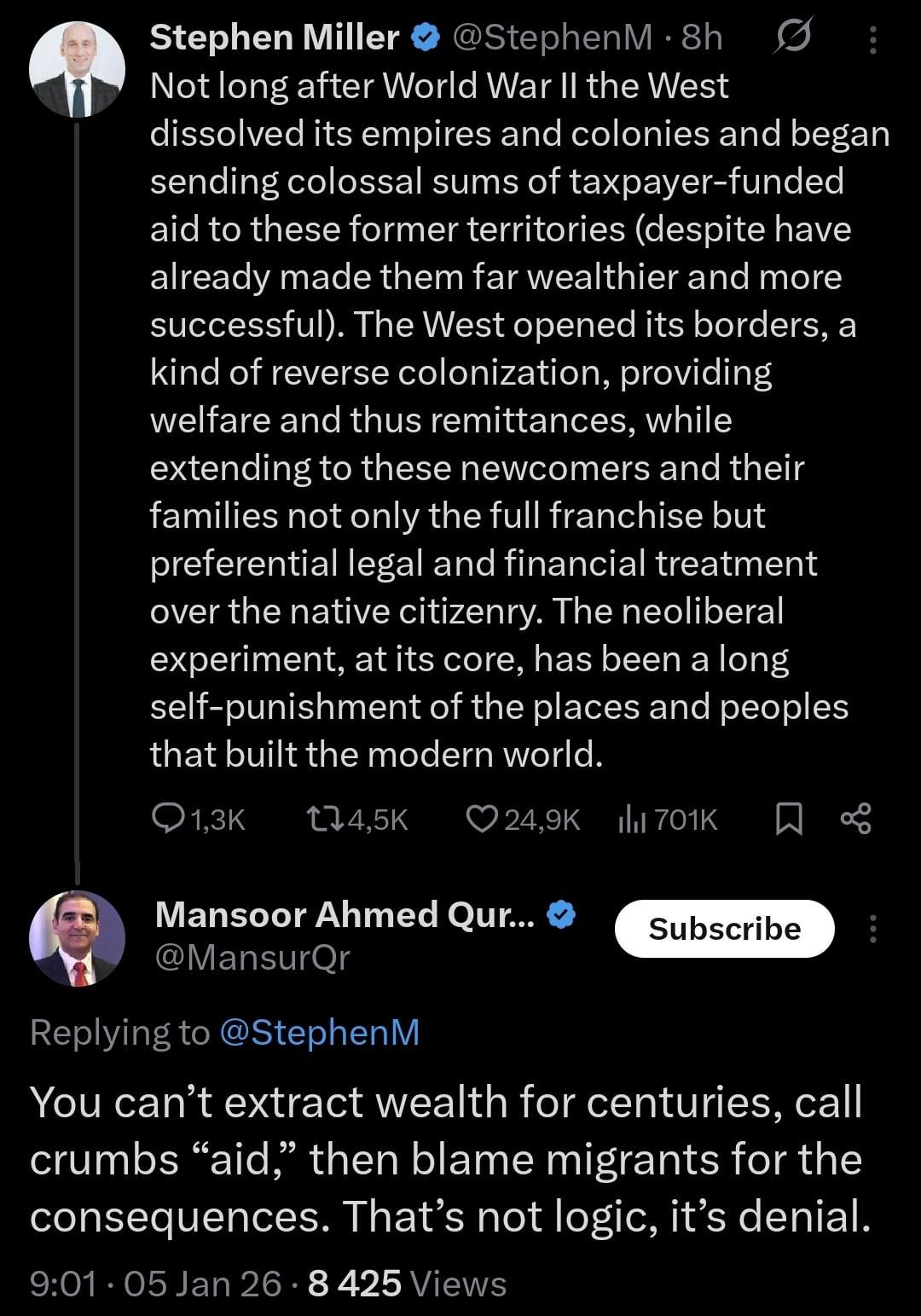
Task: Subscribe to Mansoor Ahmed Qureshi
Action: (x=724, y=929)
